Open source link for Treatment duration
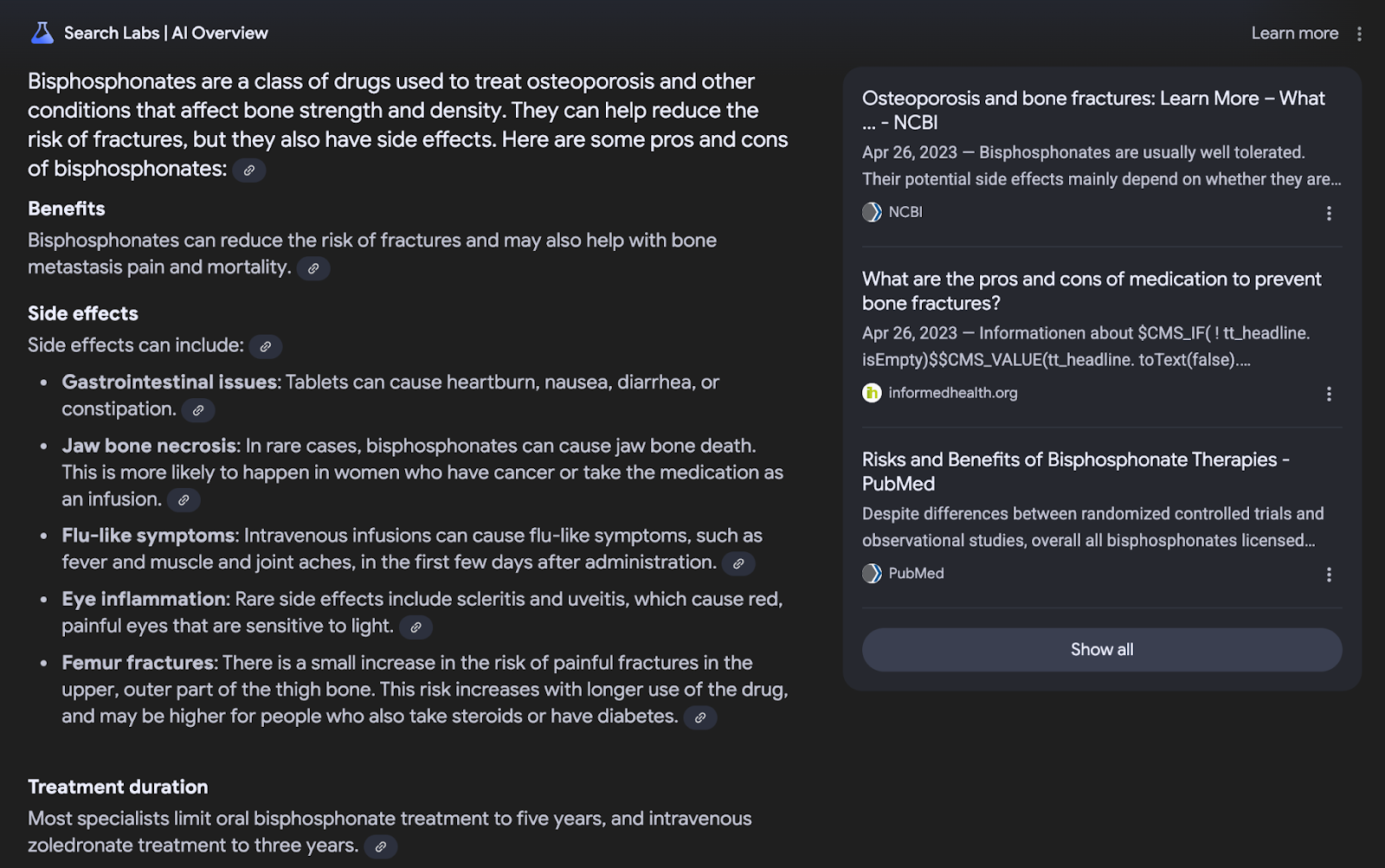Screen dimensions: 1385x868 pos(381,846)
